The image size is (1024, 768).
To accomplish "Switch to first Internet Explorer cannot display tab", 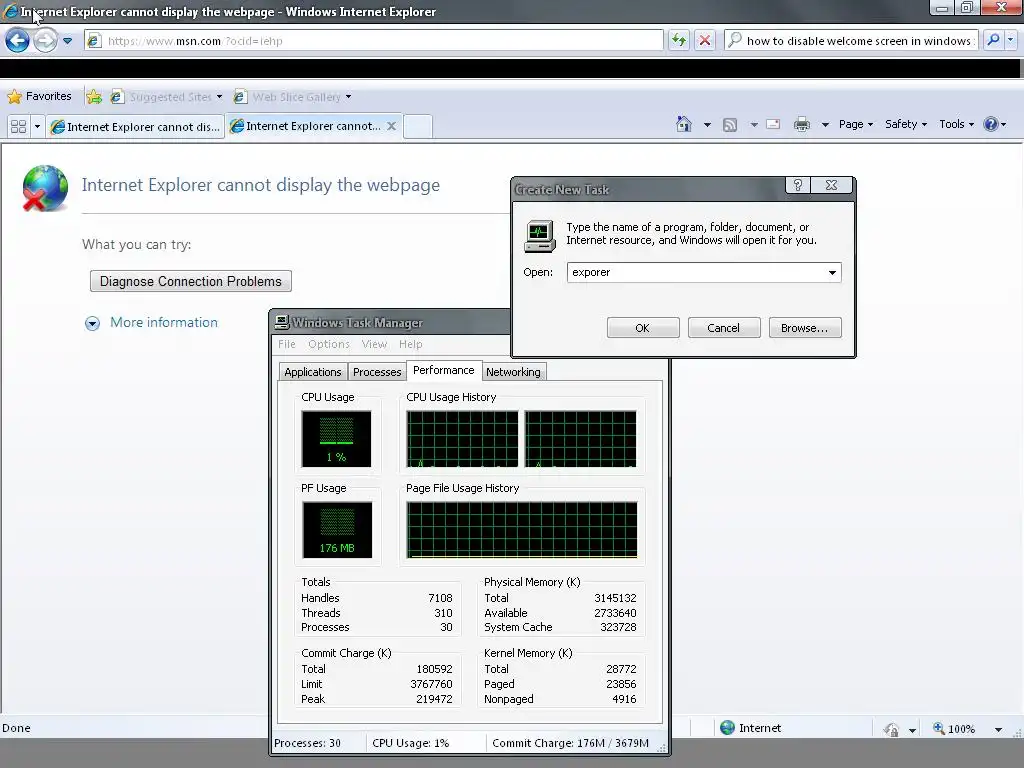I will (x=135, y=127).
